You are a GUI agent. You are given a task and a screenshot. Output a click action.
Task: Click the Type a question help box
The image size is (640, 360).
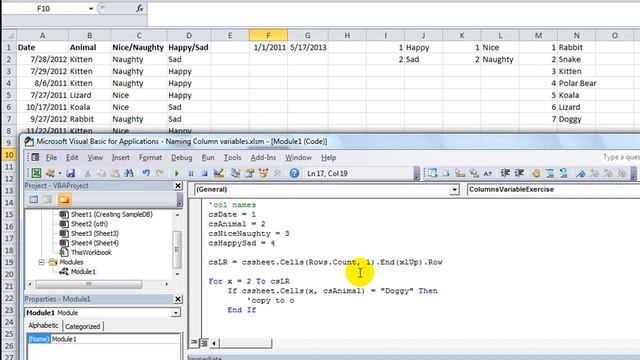(620, 158)
